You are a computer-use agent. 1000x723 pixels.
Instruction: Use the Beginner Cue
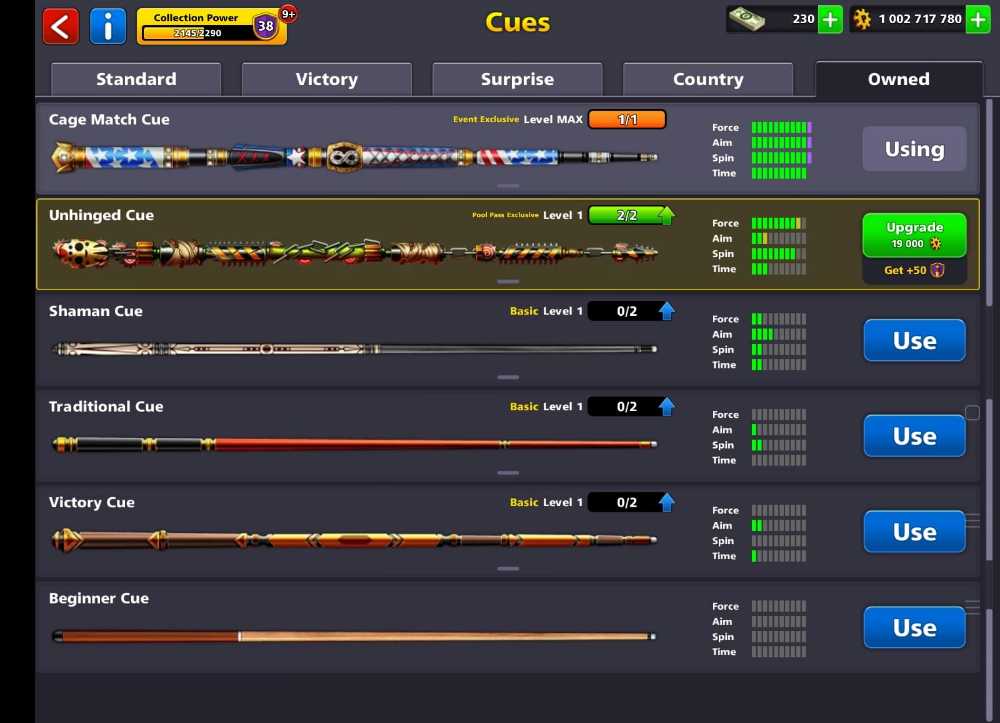(x=914, y=627)
